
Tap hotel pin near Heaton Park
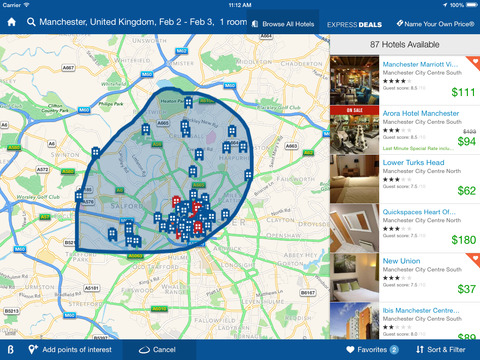tap(188, 102)
